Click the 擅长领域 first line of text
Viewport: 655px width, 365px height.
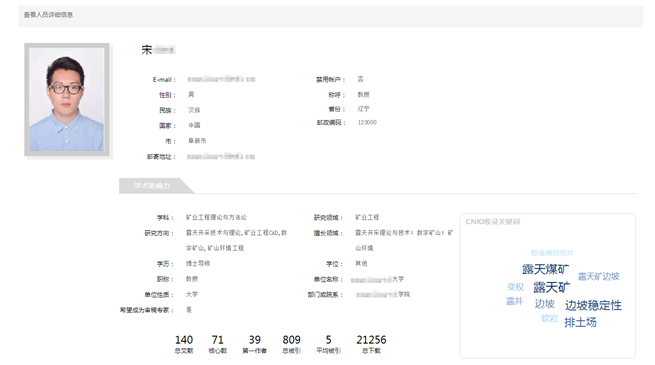(x=404, y=233)
